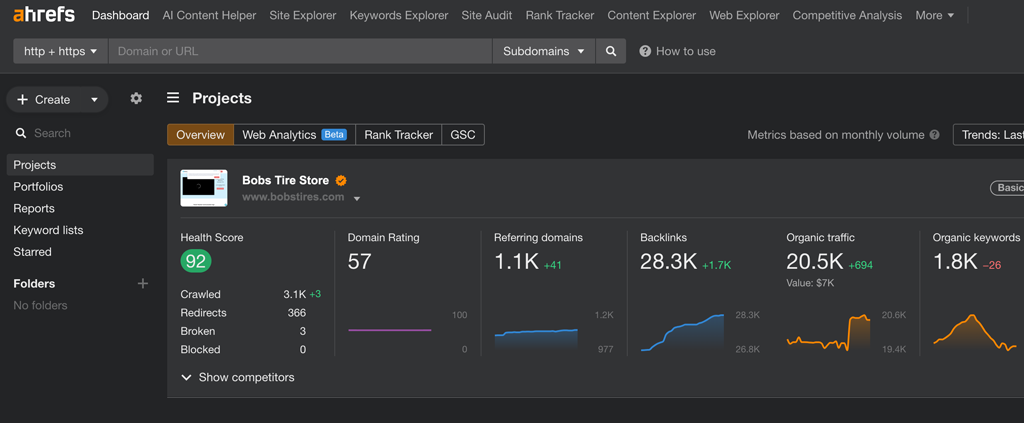1024x423 pixels.
Task: Click the search magnifier button in URL bar
Action: pyautogui.click(x=611, y=51)
